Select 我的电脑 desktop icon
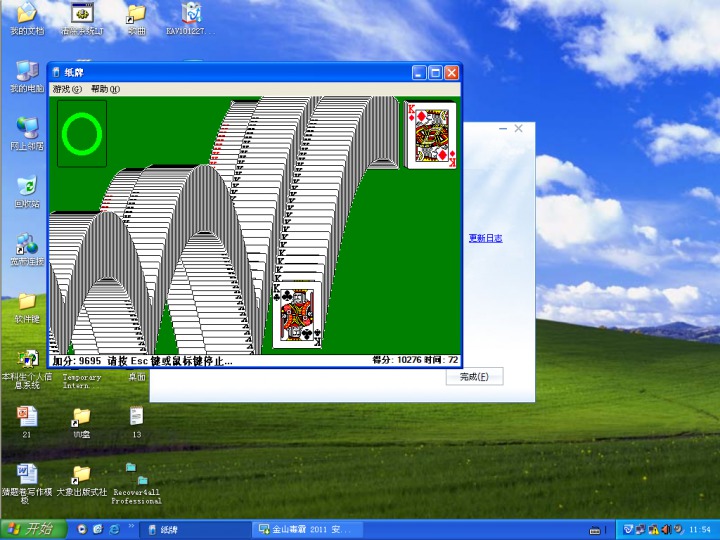This screenshot has width=720, height=540. (27, 77)
